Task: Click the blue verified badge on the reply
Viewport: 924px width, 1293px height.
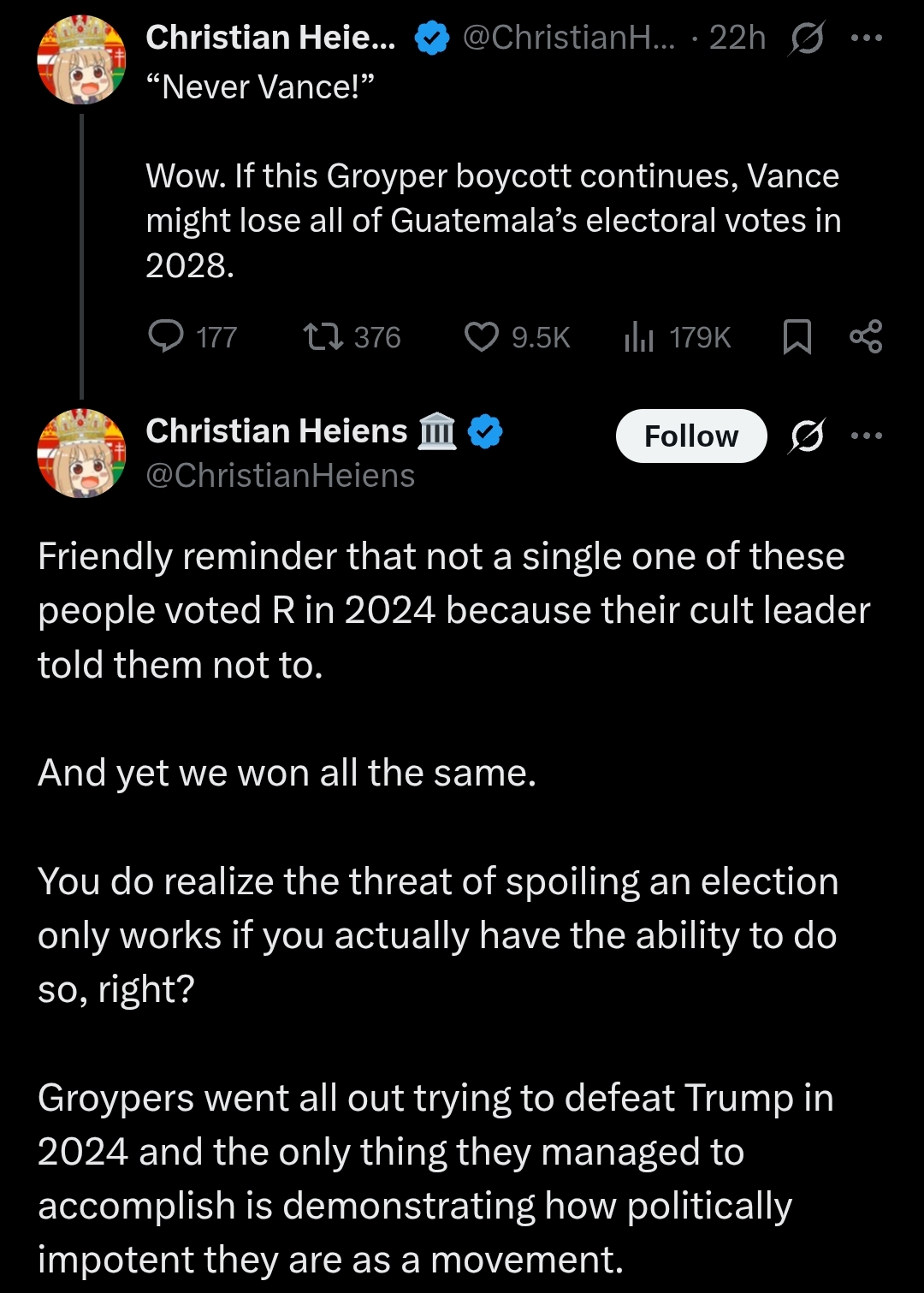Action: [487, 430]
